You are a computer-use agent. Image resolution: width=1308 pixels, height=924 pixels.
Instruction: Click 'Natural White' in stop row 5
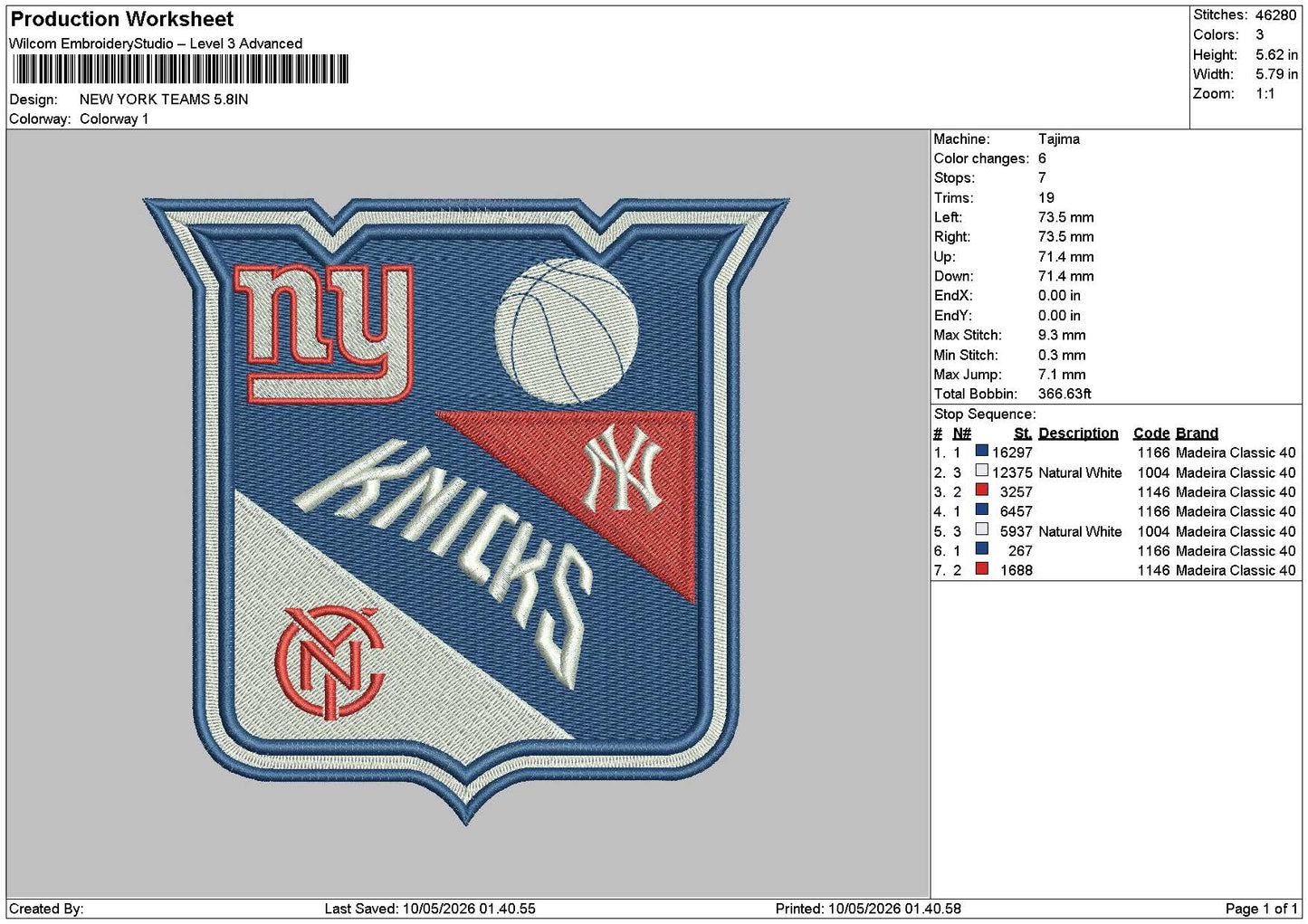tap(1080, 531)
